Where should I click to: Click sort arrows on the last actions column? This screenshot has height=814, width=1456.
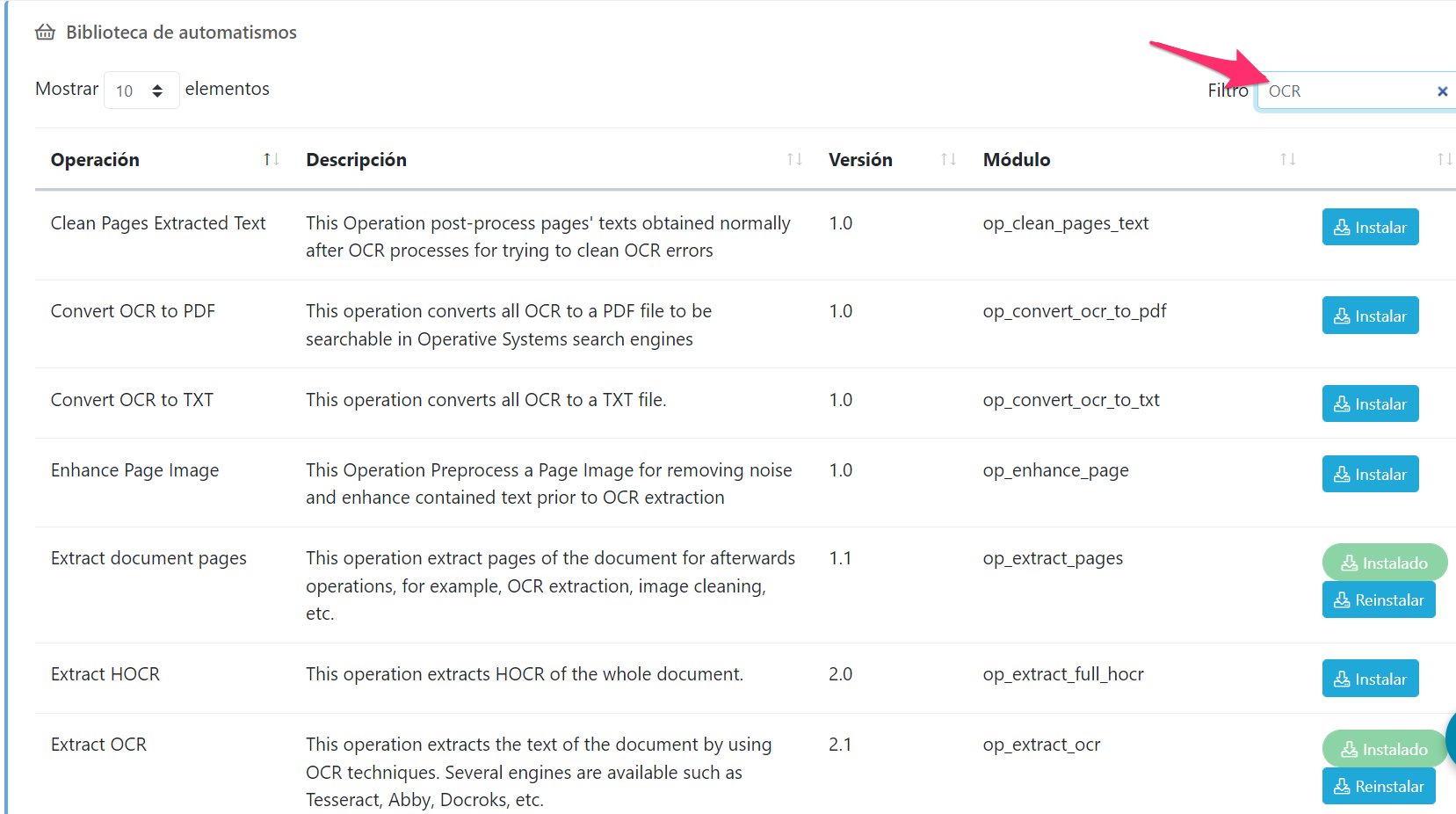1444,159
